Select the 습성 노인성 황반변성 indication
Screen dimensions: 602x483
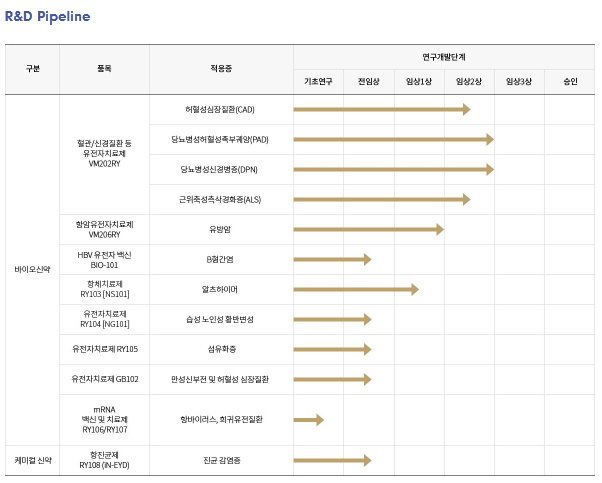(220, 319)
